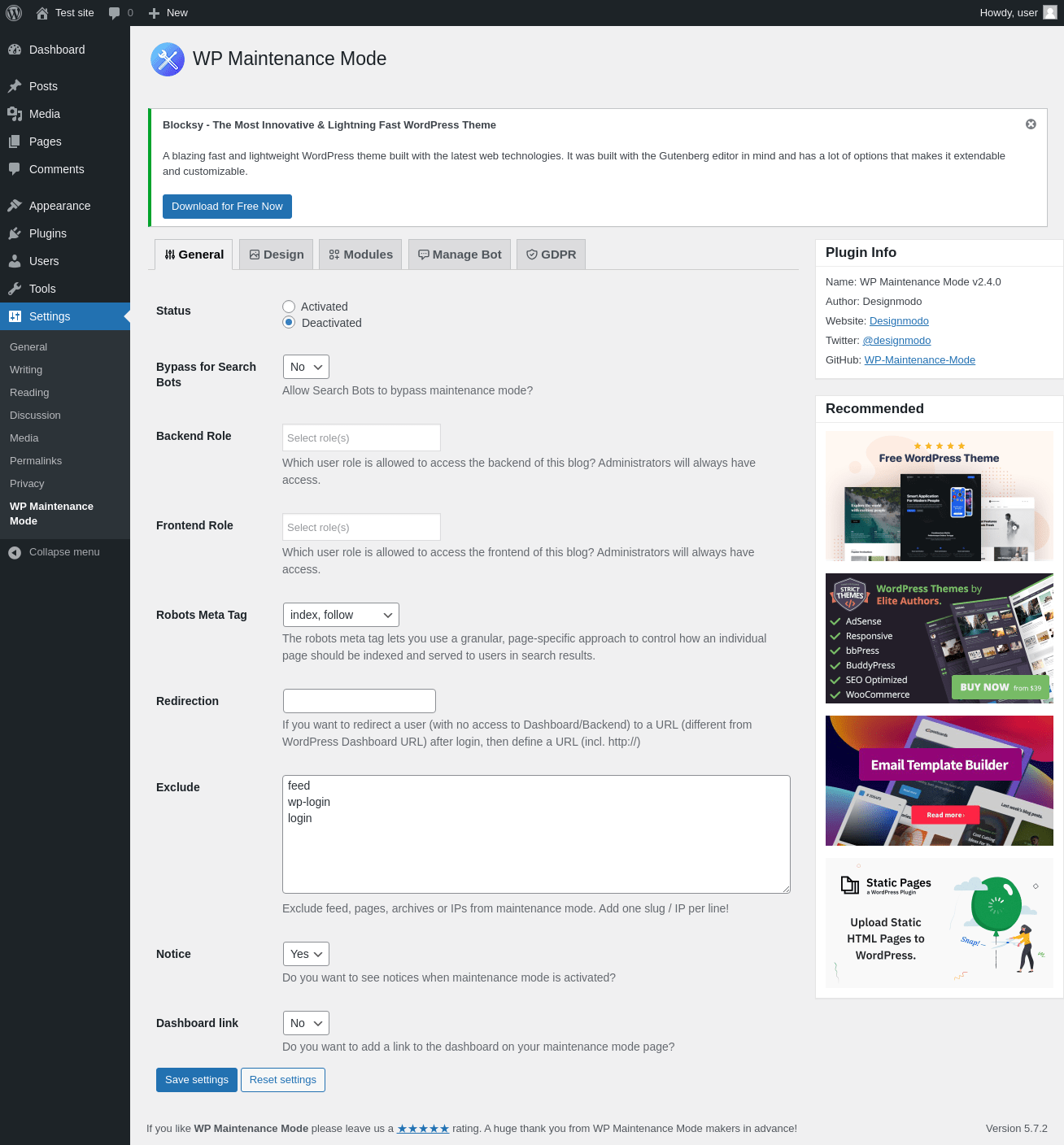1064x1145 pixels.
Task: Click the home icon beside Test site
Action: point(42,13)
